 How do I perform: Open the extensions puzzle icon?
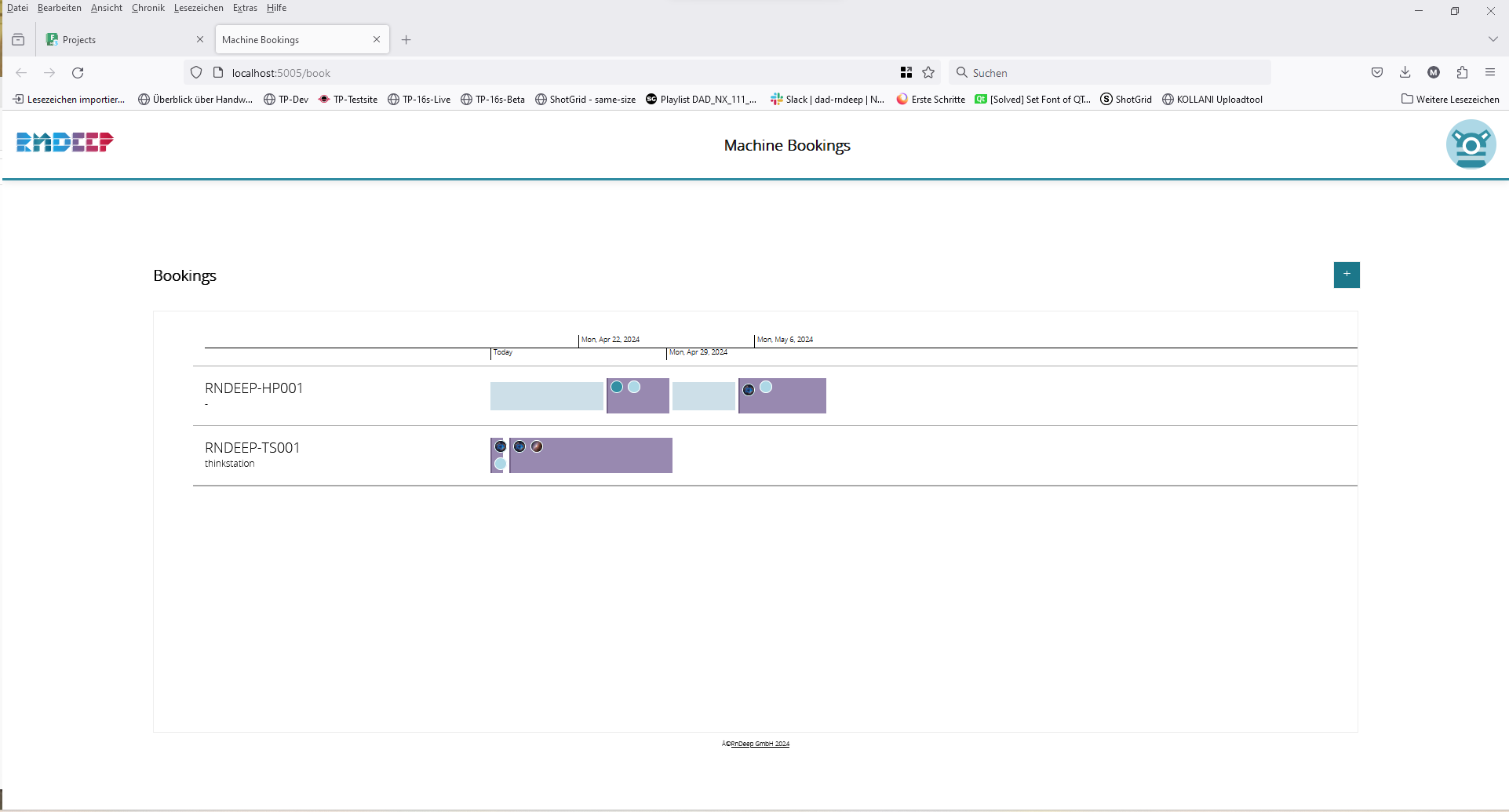click(x=1462, y=73)
